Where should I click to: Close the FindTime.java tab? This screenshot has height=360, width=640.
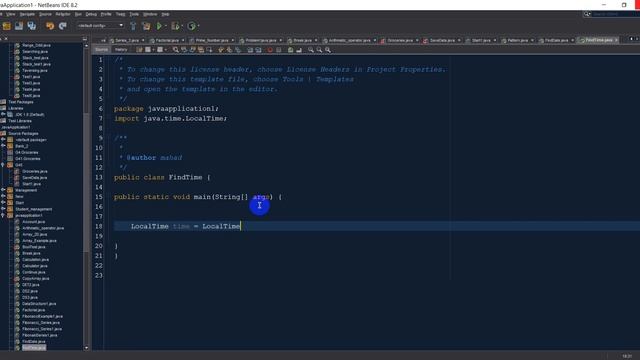point(616,40)
